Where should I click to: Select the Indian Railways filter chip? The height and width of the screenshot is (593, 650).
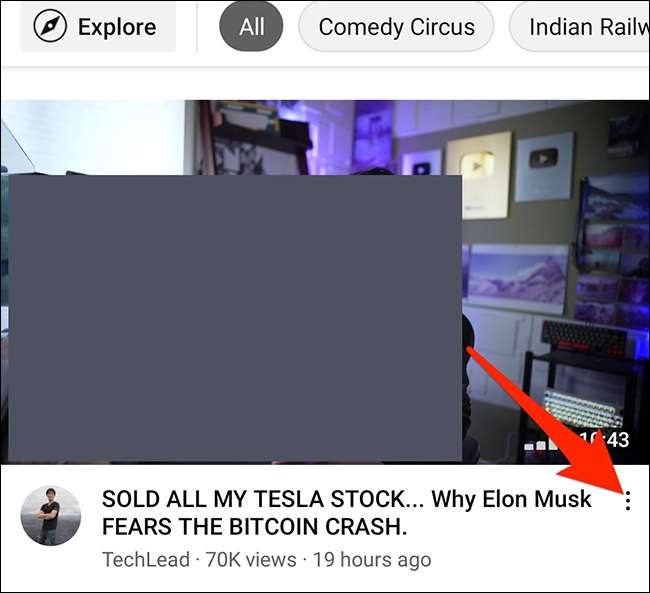tap(580, 27)
